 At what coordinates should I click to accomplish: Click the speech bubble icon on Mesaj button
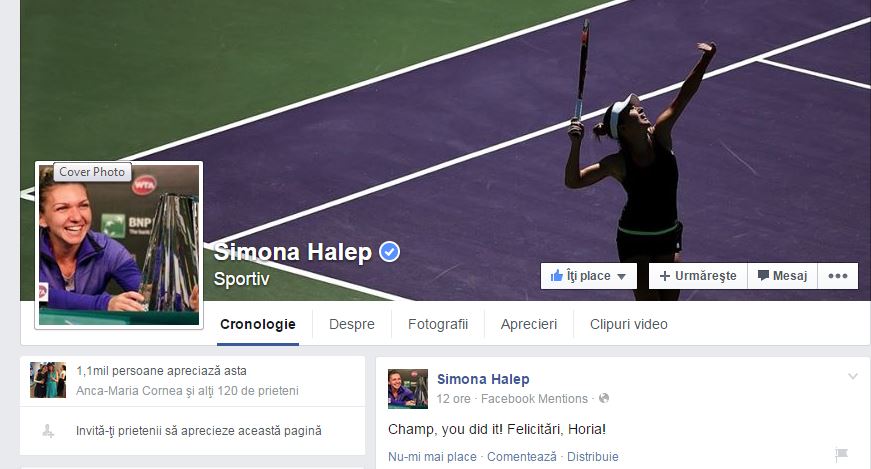[763, 276]
